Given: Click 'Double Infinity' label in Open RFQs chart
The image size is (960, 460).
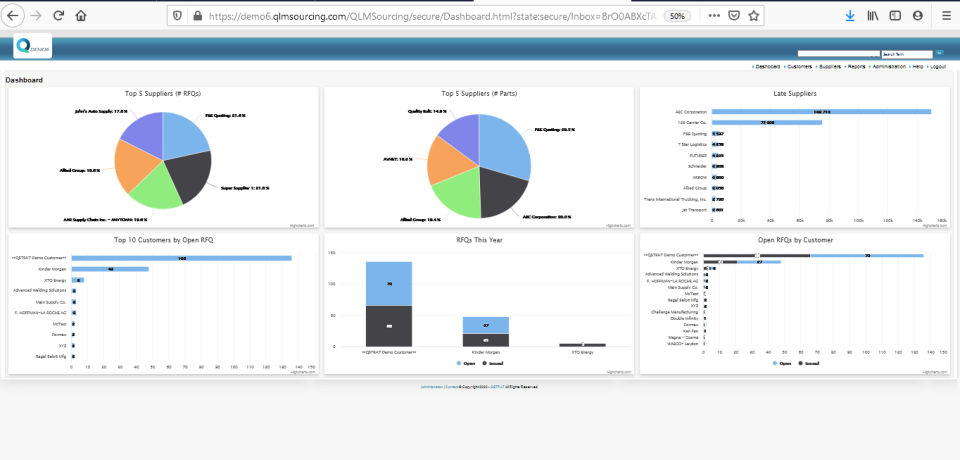Looking at the screenshot, I should pos(685,319).
